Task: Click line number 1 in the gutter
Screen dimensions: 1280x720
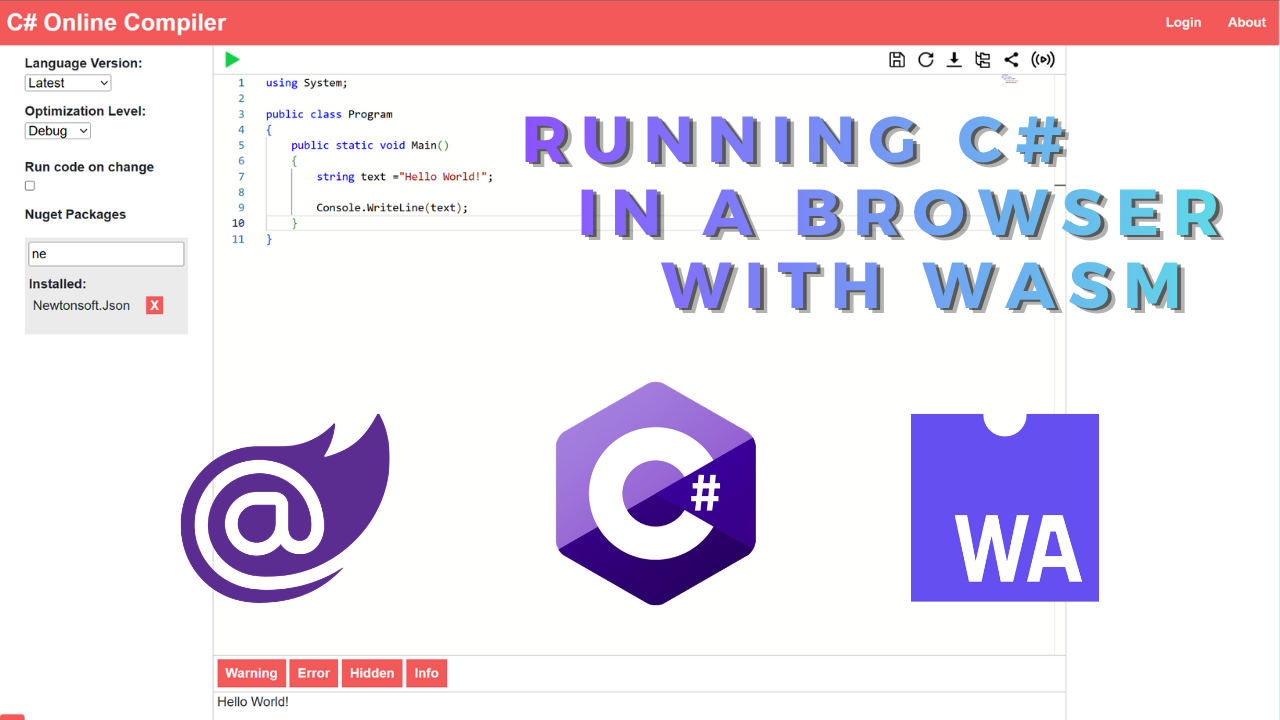Action: coord(241,83)
